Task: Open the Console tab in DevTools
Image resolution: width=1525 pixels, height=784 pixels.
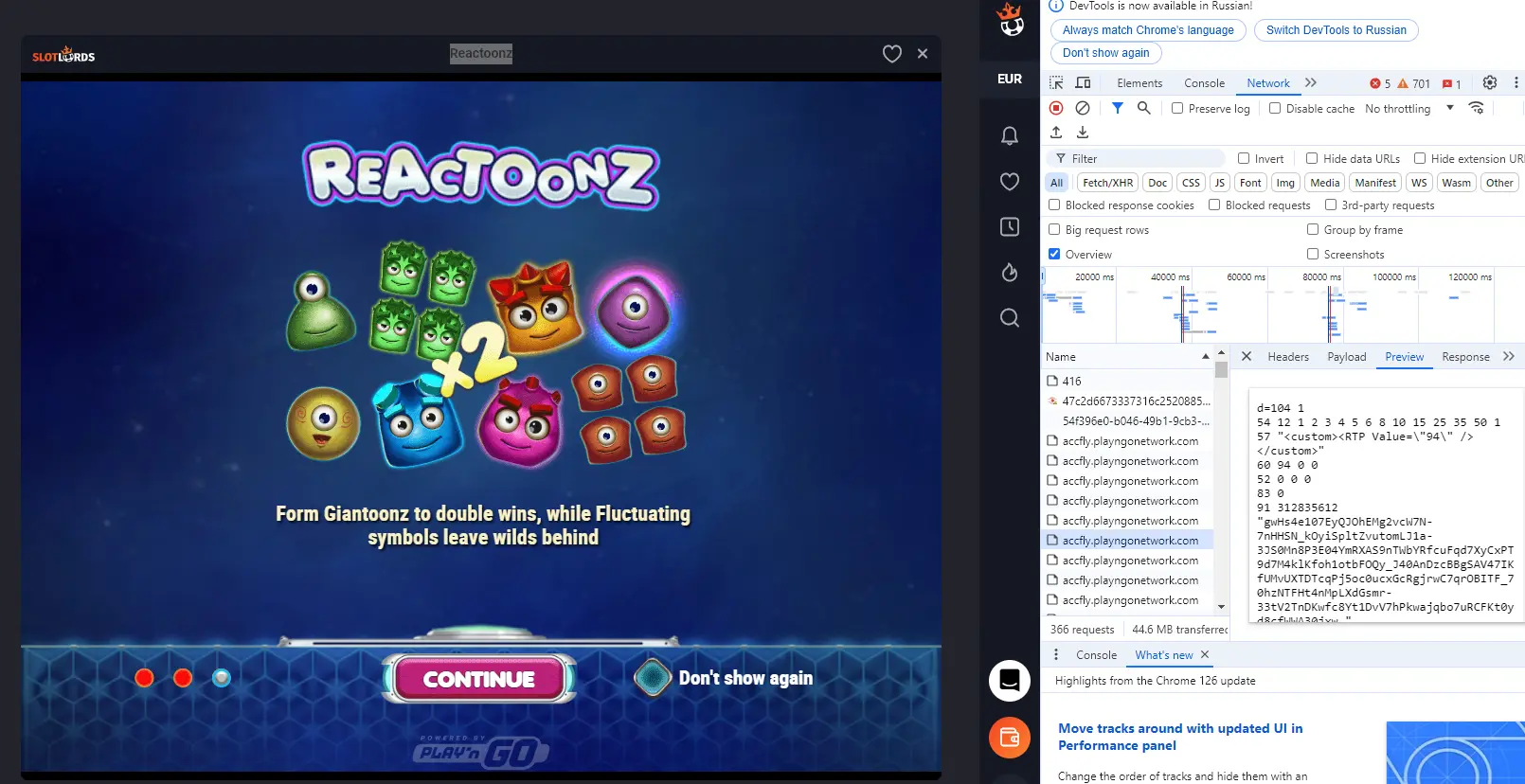Action: (1204, 83)
